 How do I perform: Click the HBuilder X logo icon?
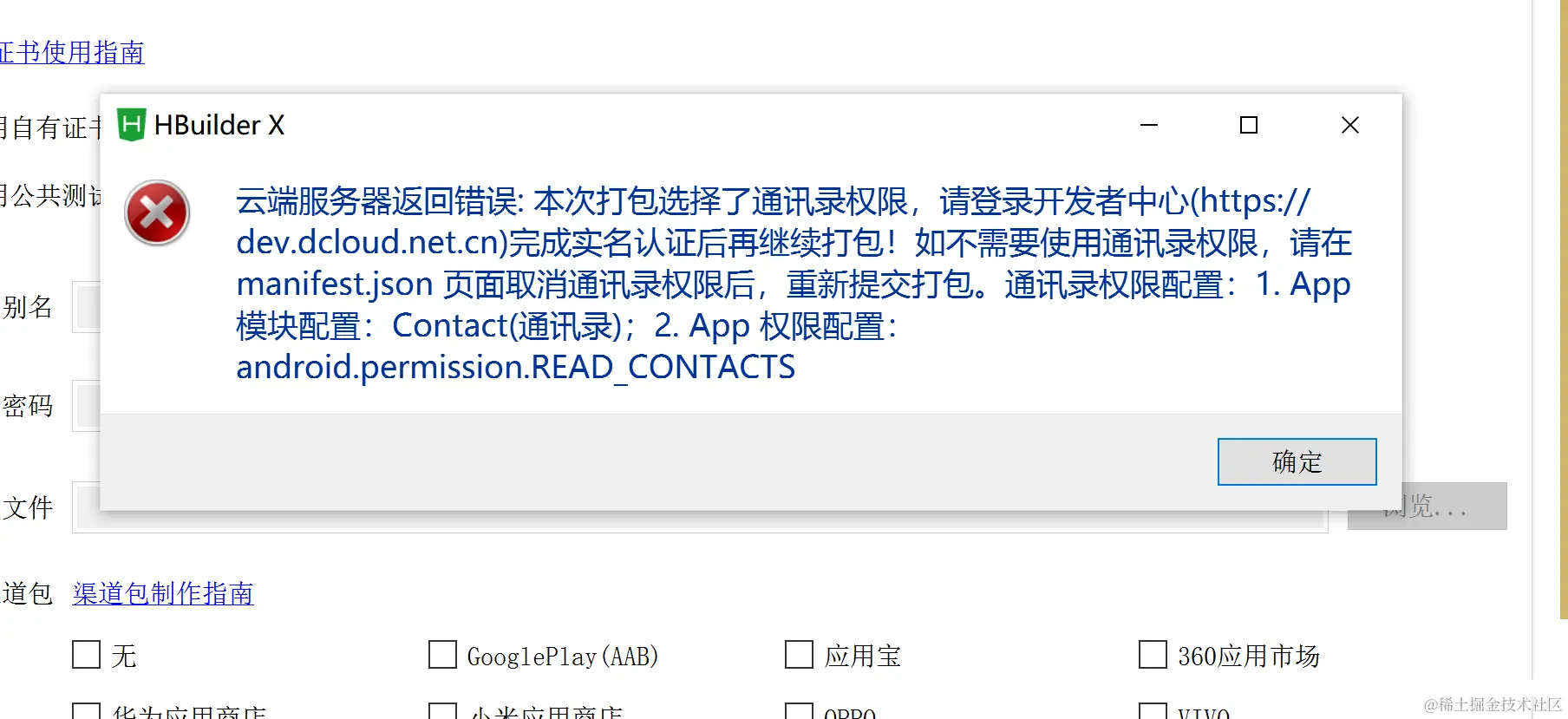point(131,125)
